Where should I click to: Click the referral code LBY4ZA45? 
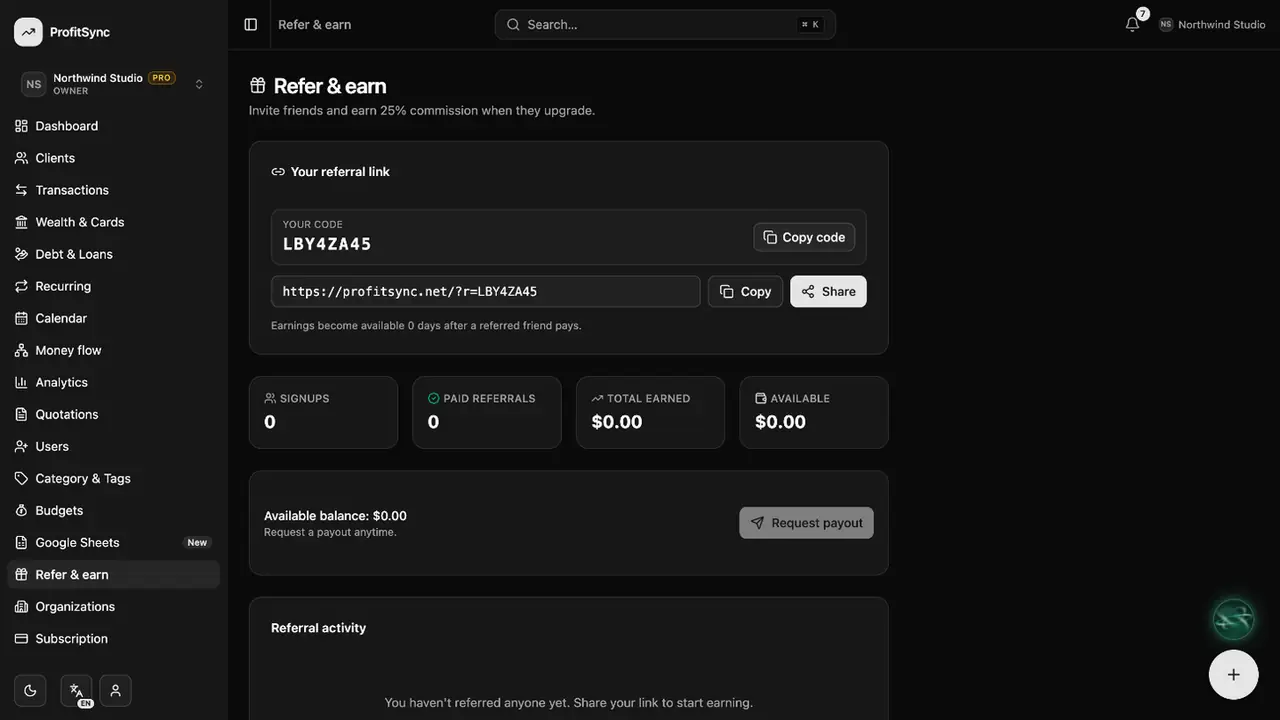[327, 244]
